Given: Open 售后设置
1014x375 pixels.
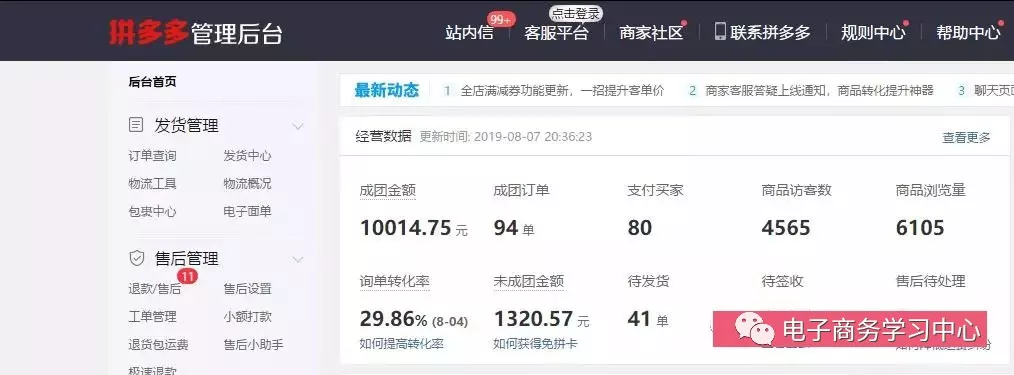Looking at the screenshot, I should tap(247, 289).
